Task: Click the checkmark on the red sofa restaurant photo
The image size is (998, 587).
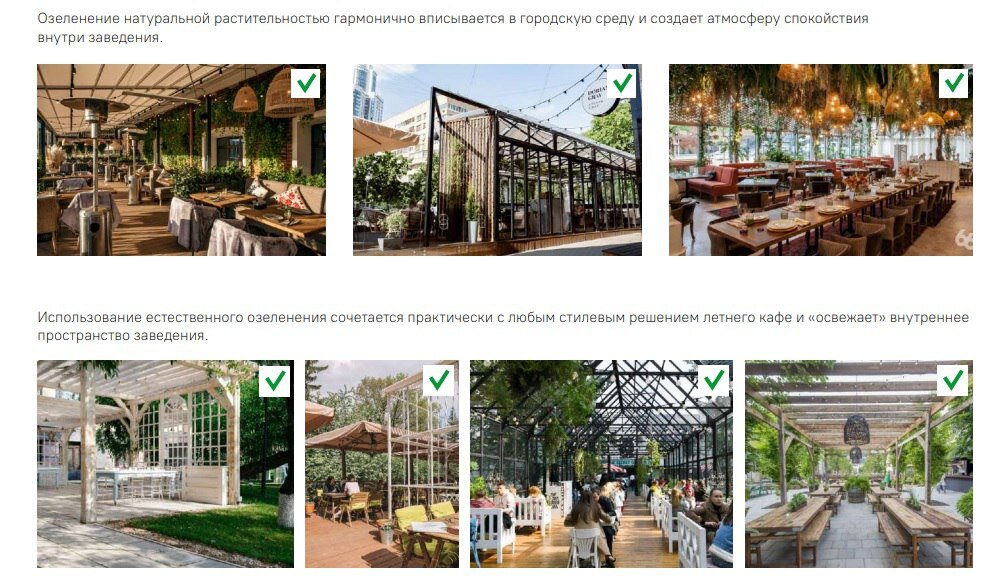Action: 953,83
